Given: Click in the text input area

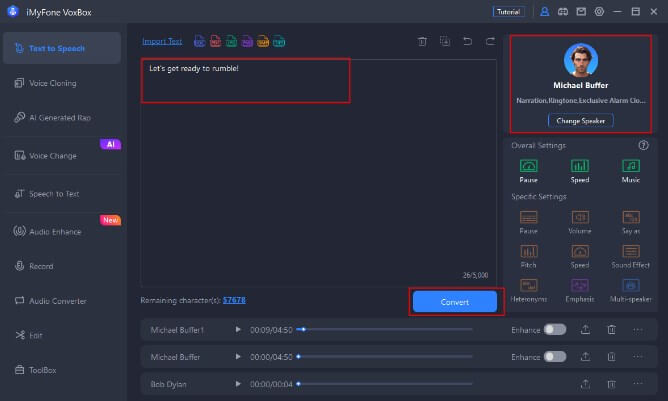Looking at the screenshot, I should coord(318,173).
